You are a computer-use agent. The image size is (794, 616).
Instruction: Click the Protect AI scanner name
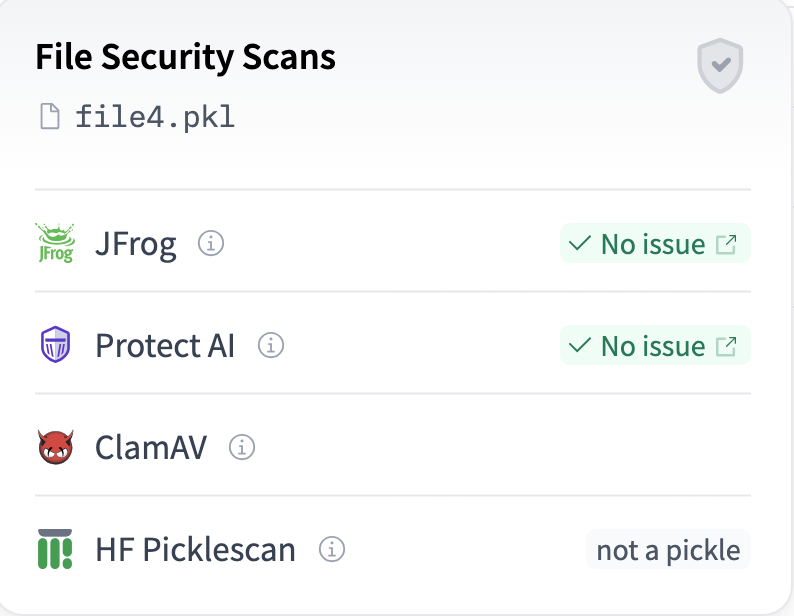click(x=165, y=346)
